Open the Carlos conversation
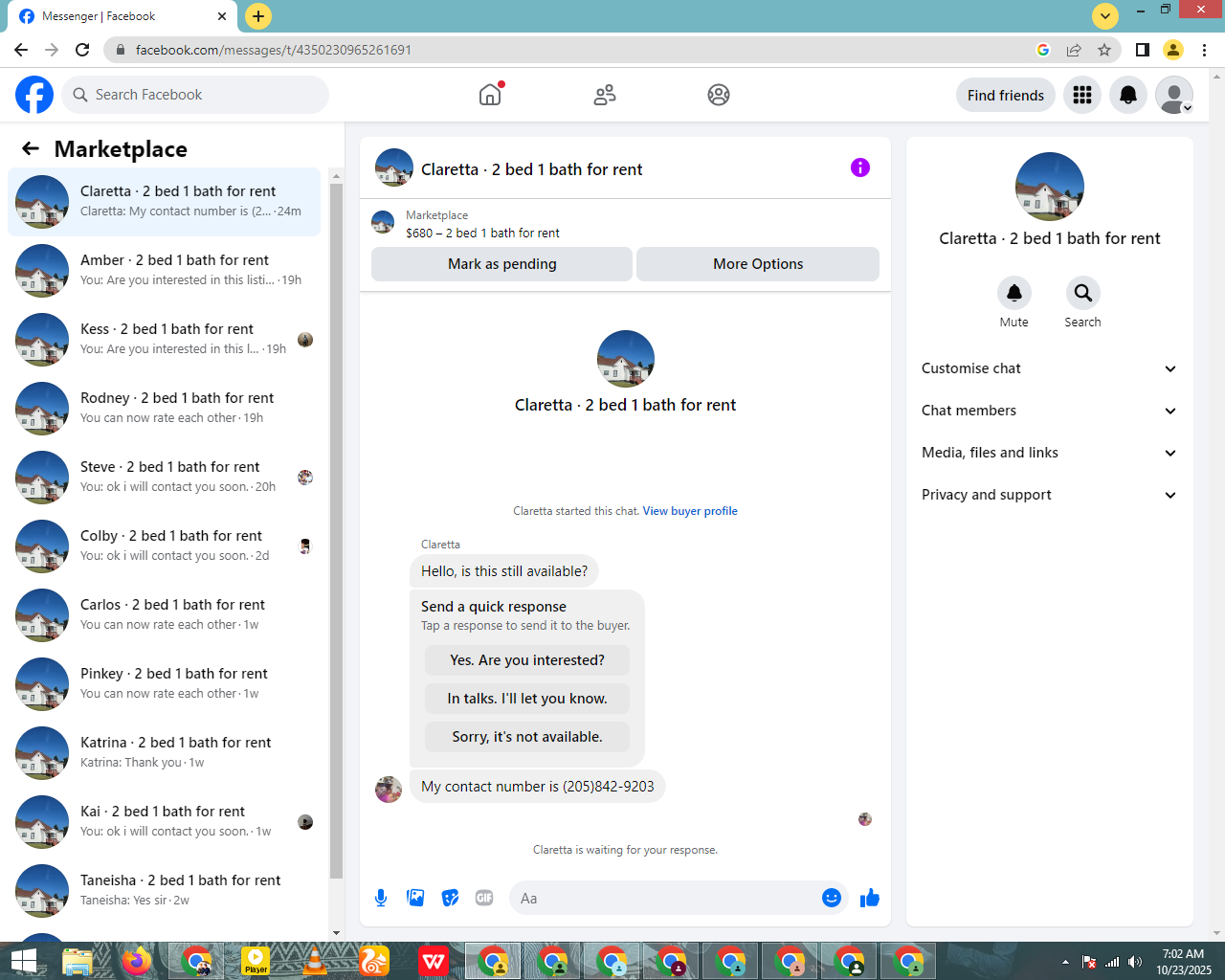 165,615
